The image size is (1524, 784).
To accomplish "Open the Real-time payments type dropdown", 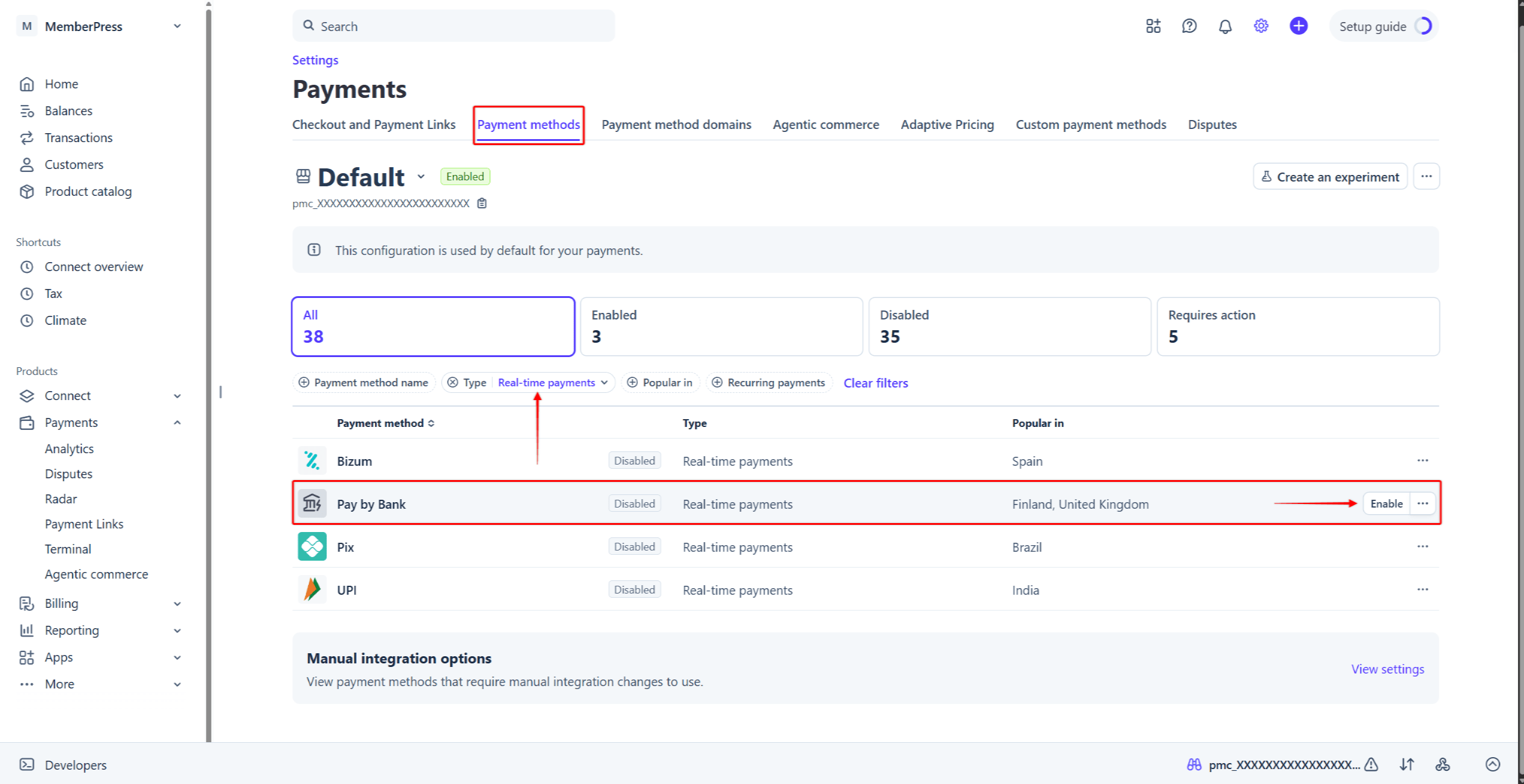I will point(552,383).
